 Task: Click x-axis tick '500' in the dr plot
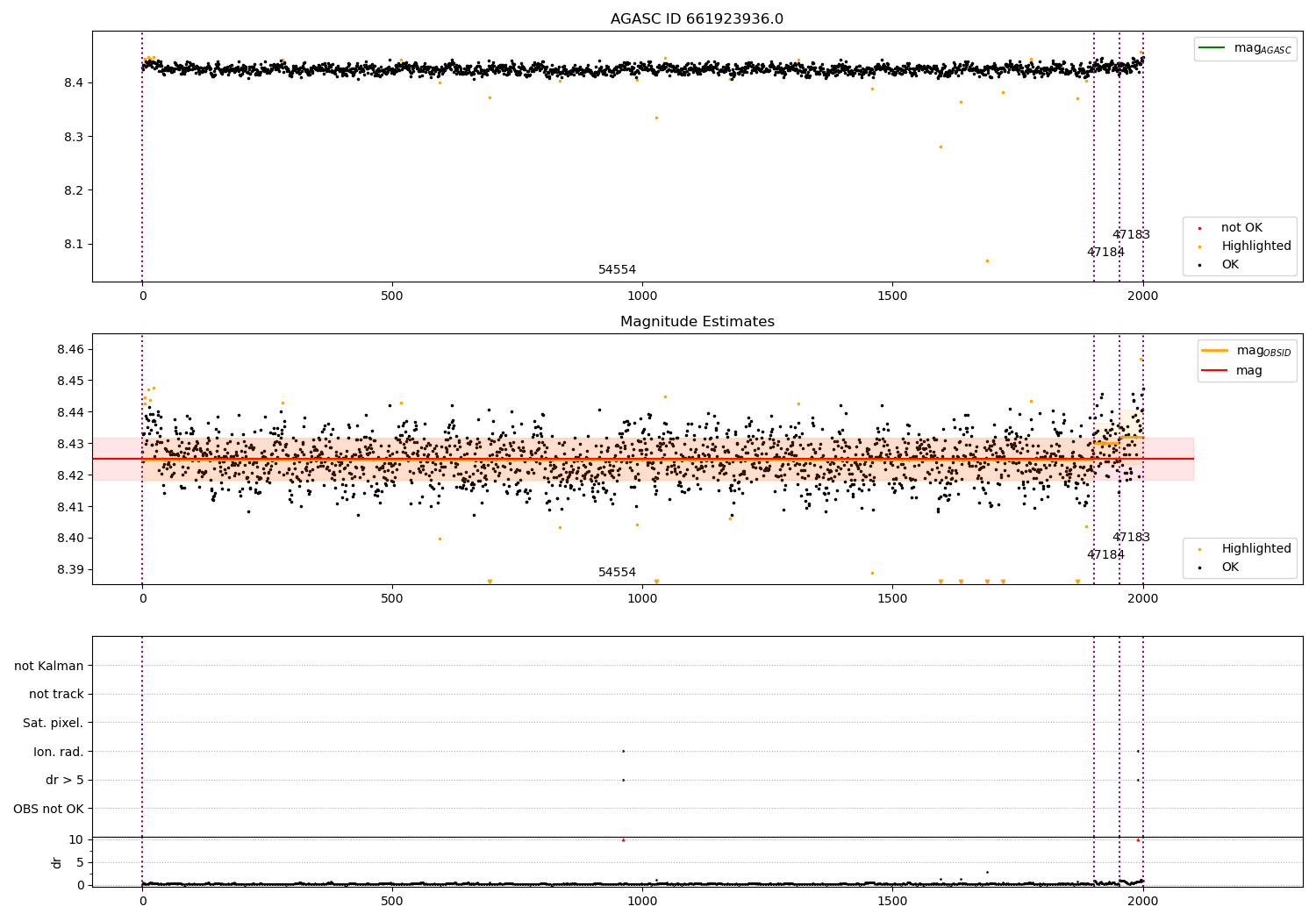tap(392, 901)
